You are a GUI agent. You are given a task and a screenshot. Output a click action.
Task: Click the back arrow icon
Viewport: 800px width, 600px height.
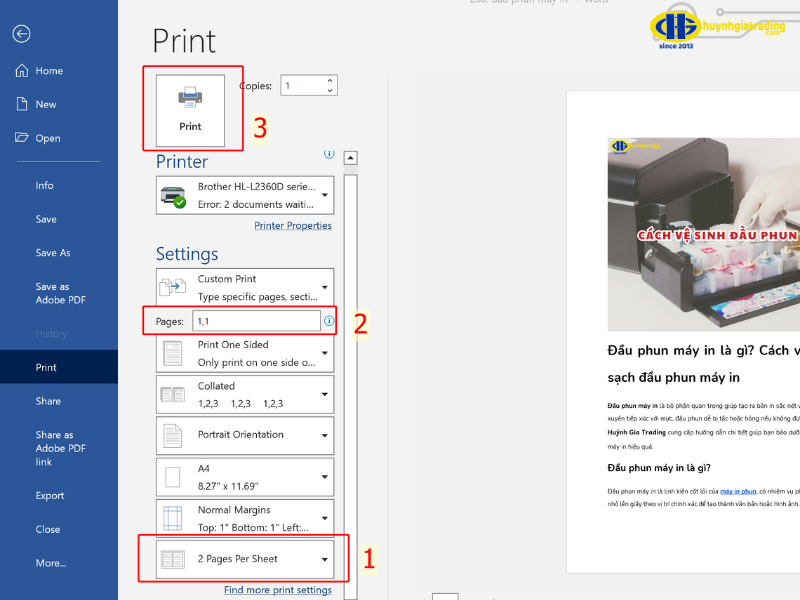(21, 33)
